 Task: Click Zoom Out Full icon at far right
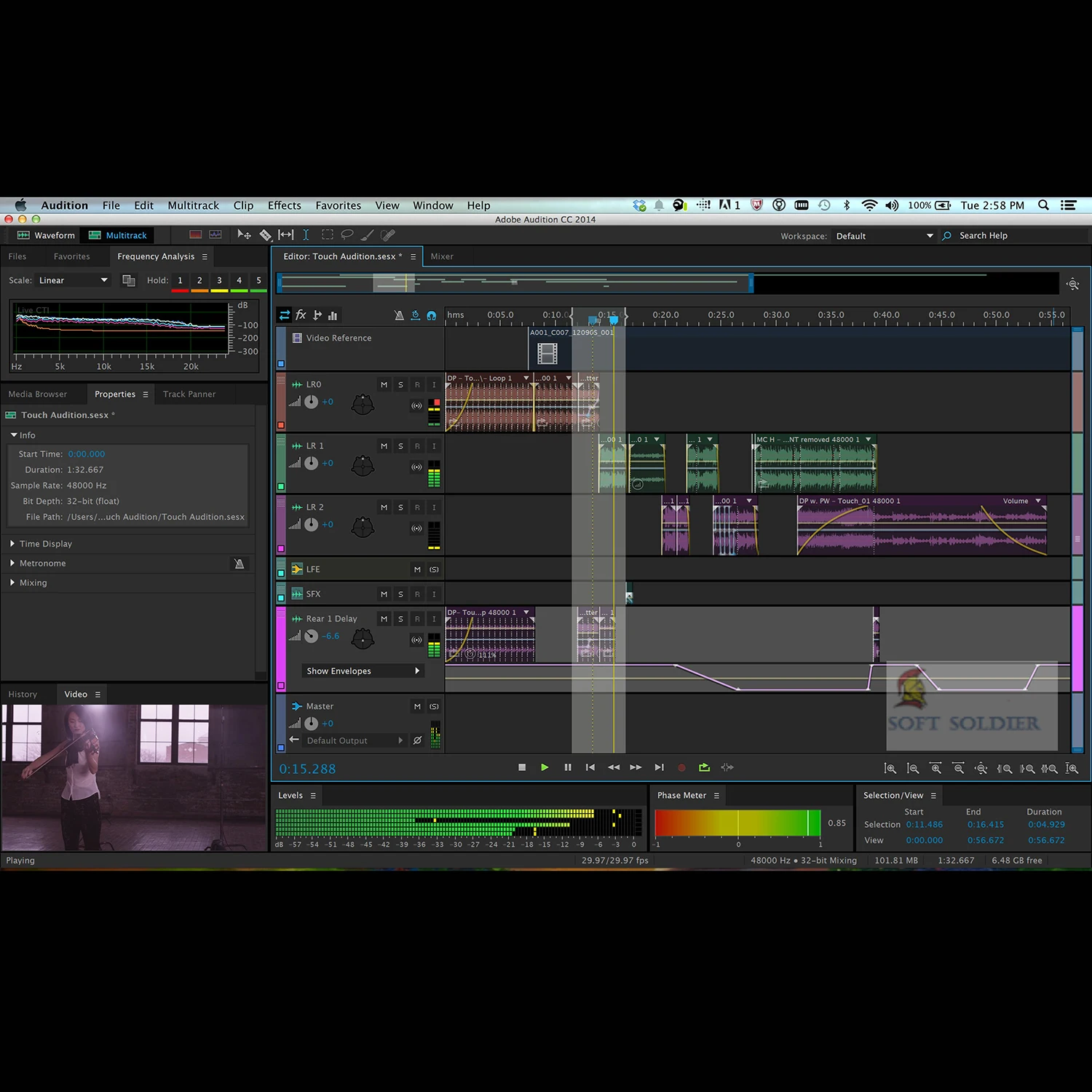[1072, 768]
